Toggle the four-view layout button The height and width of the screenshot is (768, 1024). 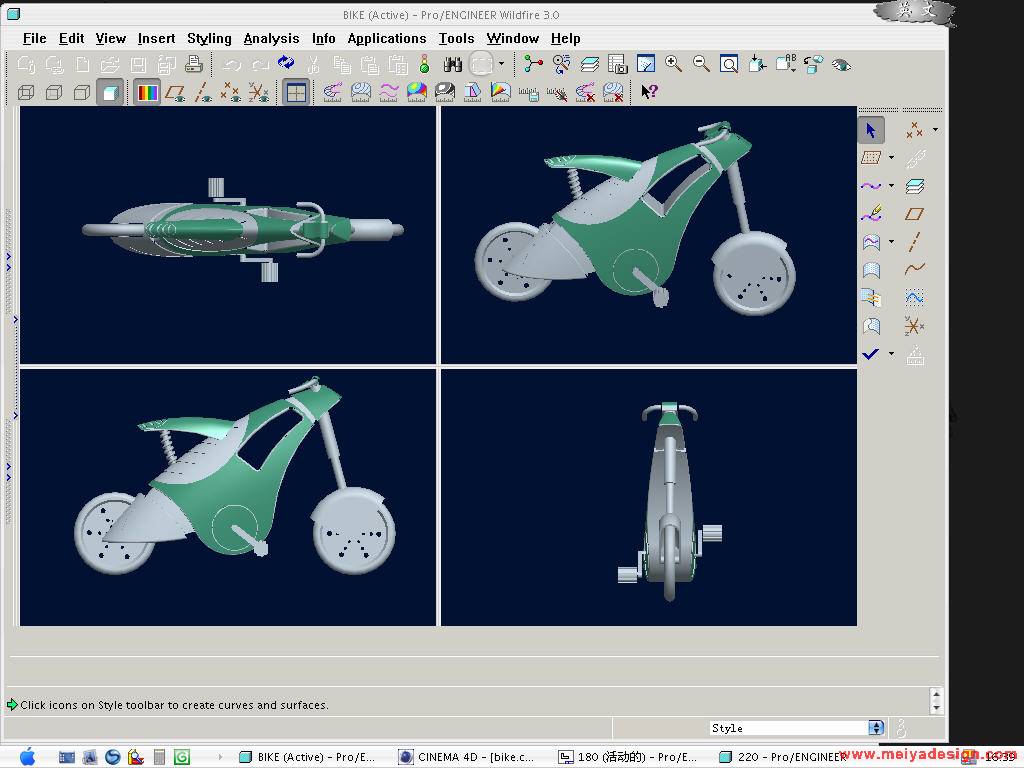[x=296, y=92]
